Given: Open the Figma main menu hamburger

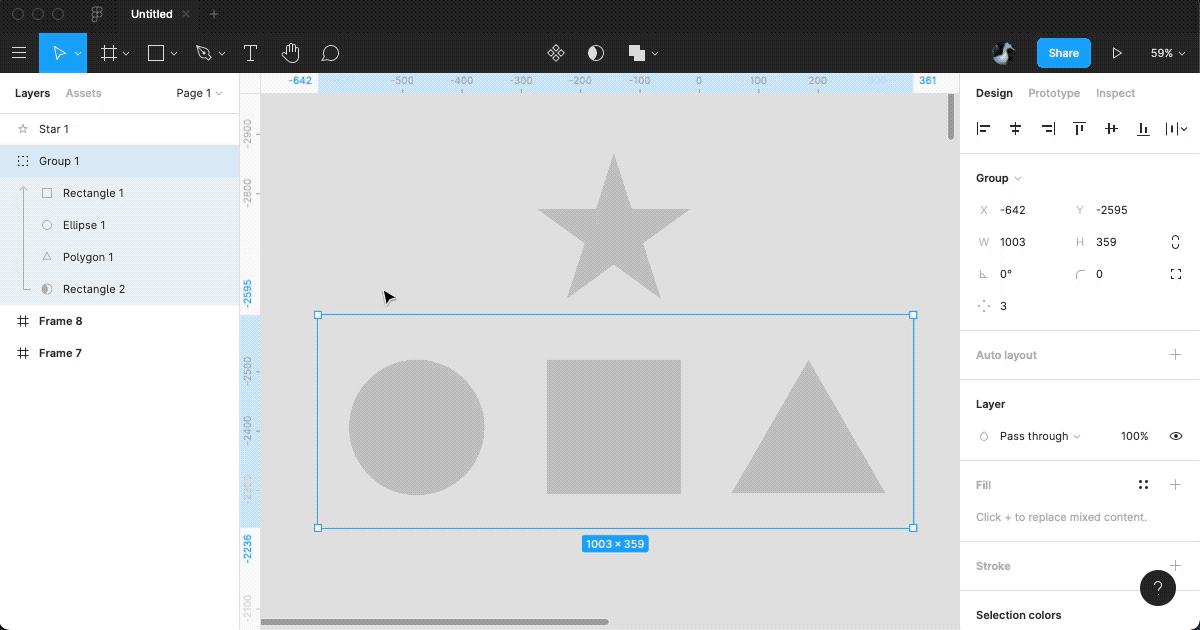Looking at the screenshot, I should (x=19, y=53).
